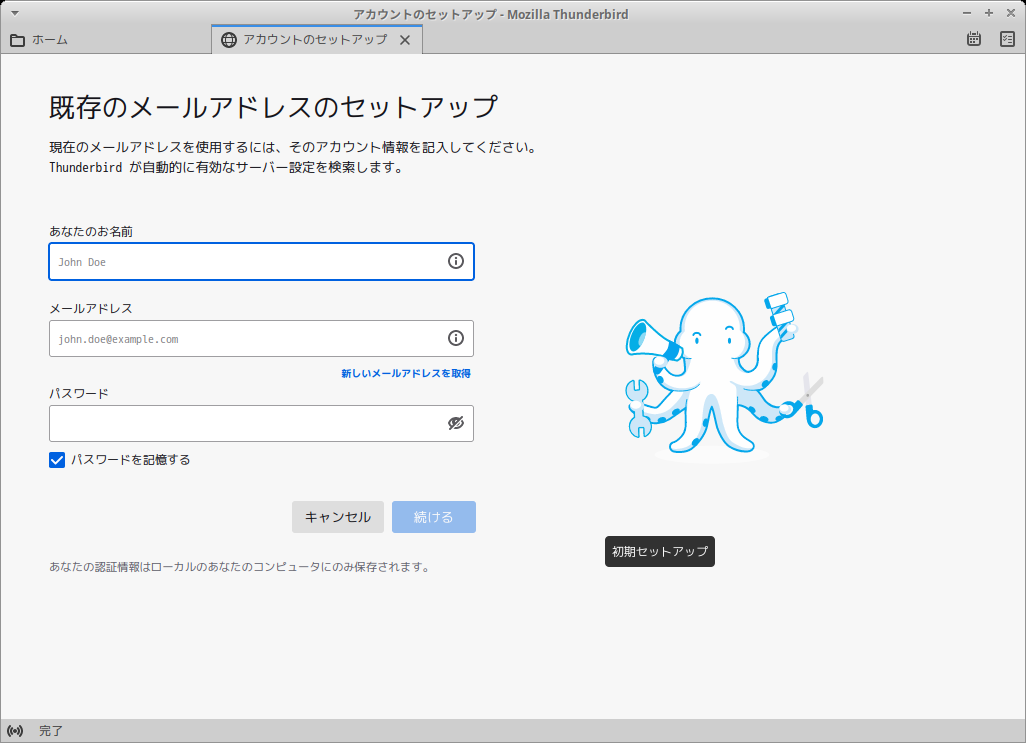Click the キャンセル button
This screenshot has width=1026, height=743.
338,517
